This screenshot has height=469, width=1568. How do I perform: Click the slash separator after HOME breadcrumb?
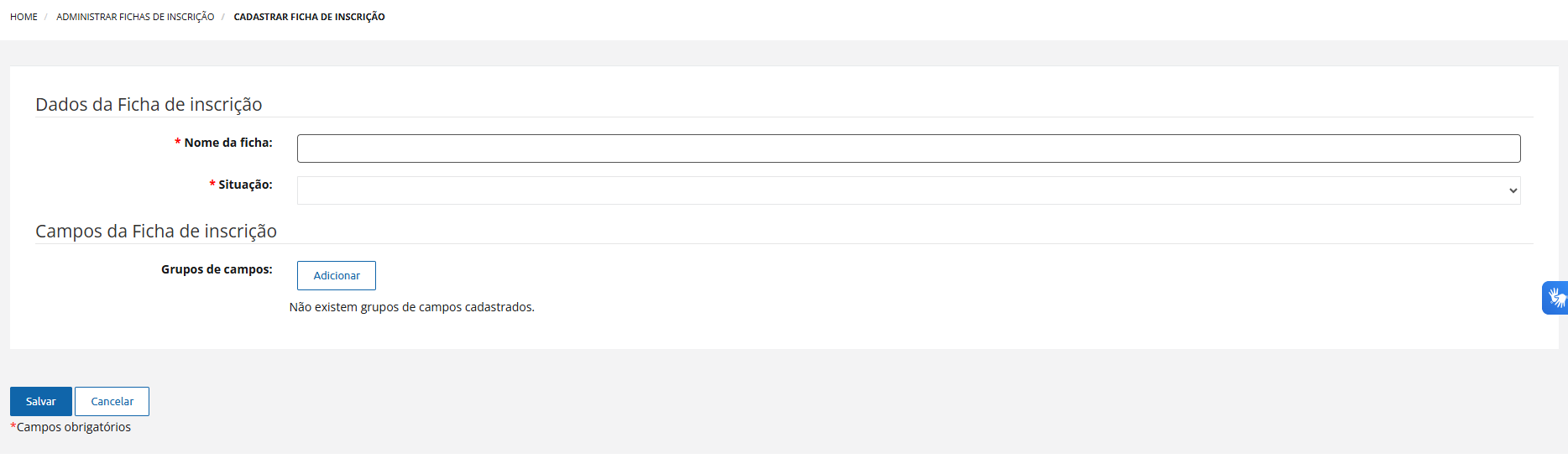pos(46,17)
